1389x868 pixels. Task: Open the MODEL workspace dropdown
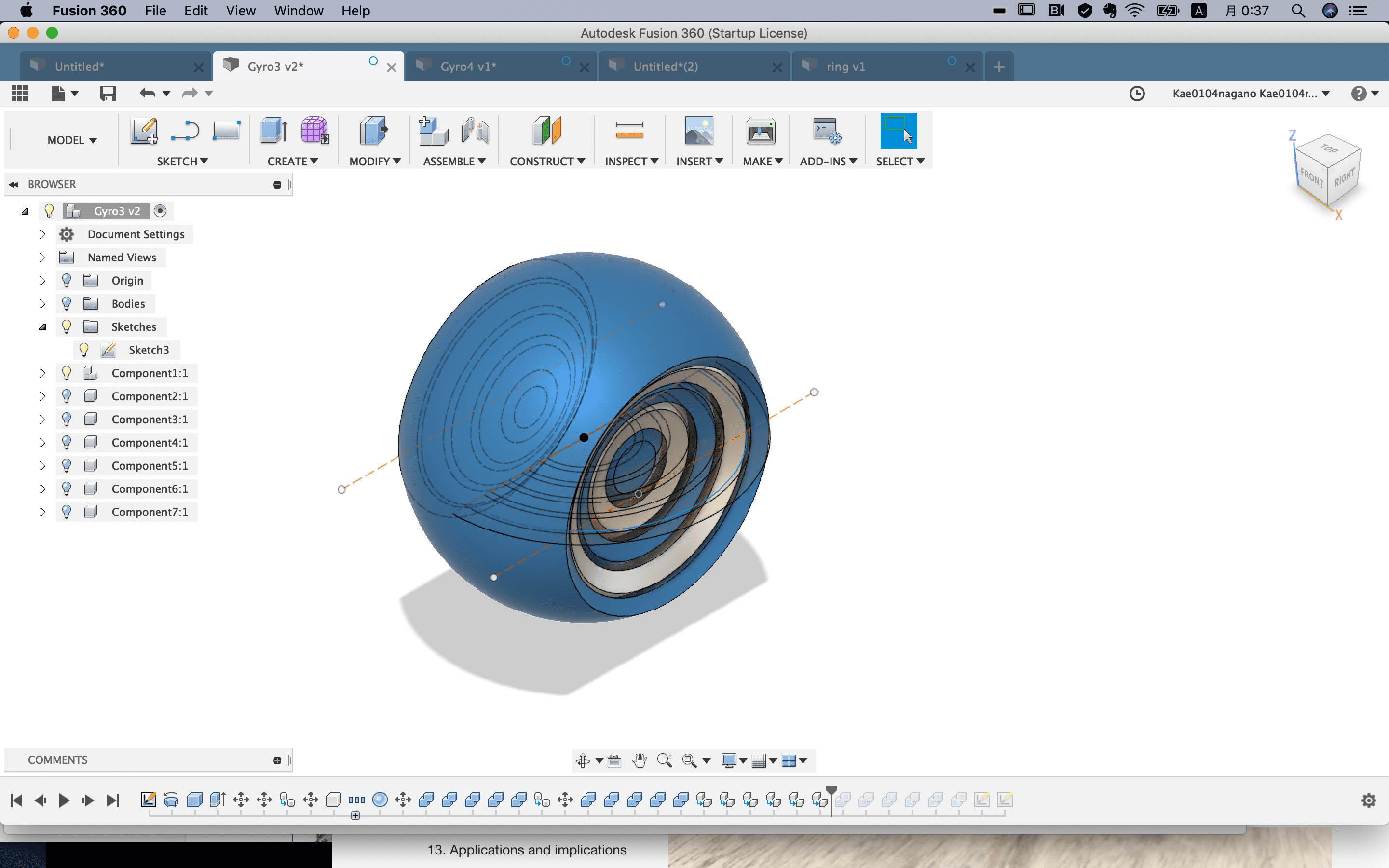(72, 140)
